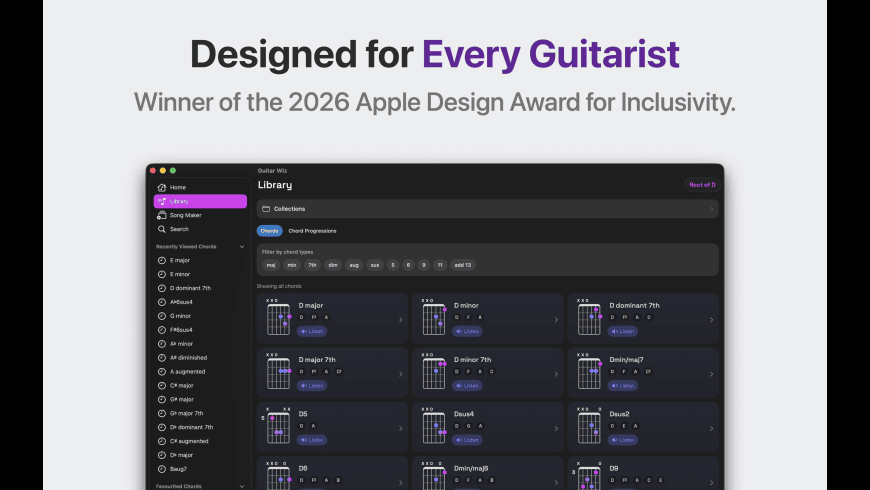Click clock icon beside A augmented
Viewport: 870px width, 490px height.
point(161,372)
